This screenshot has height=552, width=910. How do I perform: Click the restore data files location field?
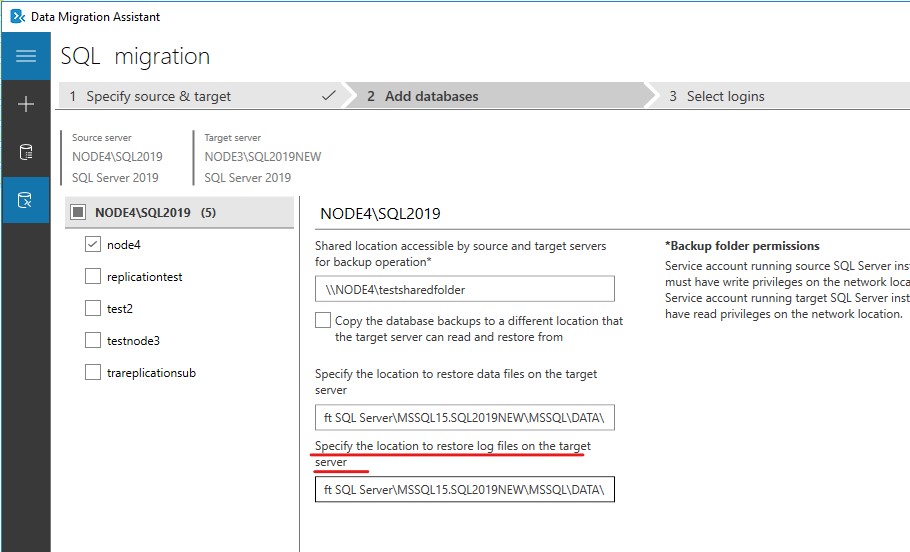click(465, 418)
